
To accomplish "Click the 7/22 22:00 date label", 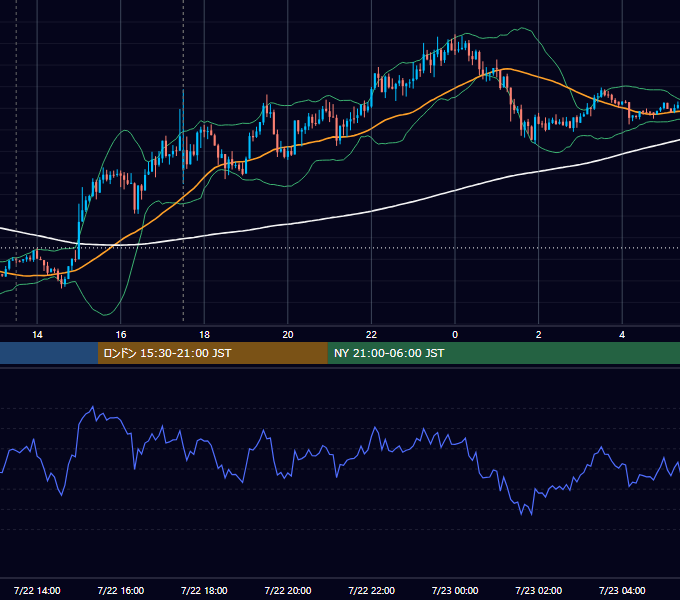I will point(372,590).
